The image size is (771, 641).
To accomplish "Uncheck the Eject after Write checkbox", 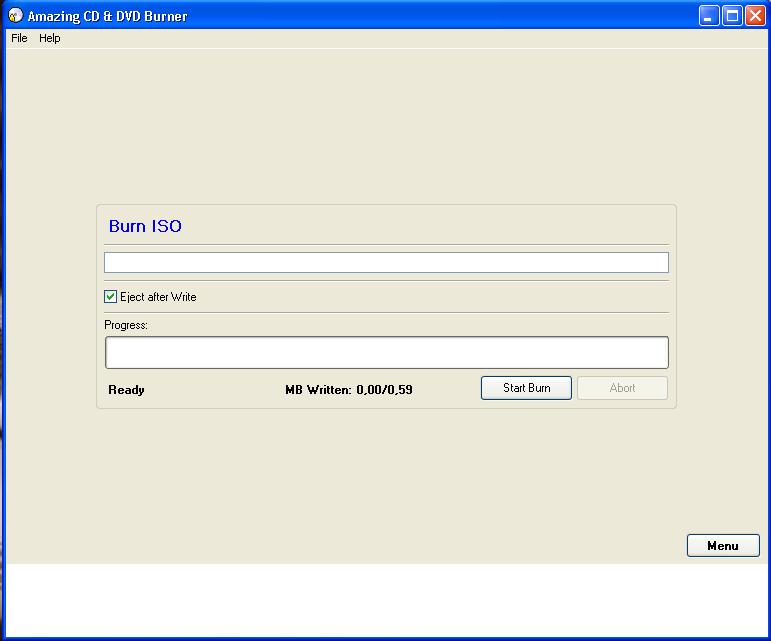I will (x=110, y=296).
